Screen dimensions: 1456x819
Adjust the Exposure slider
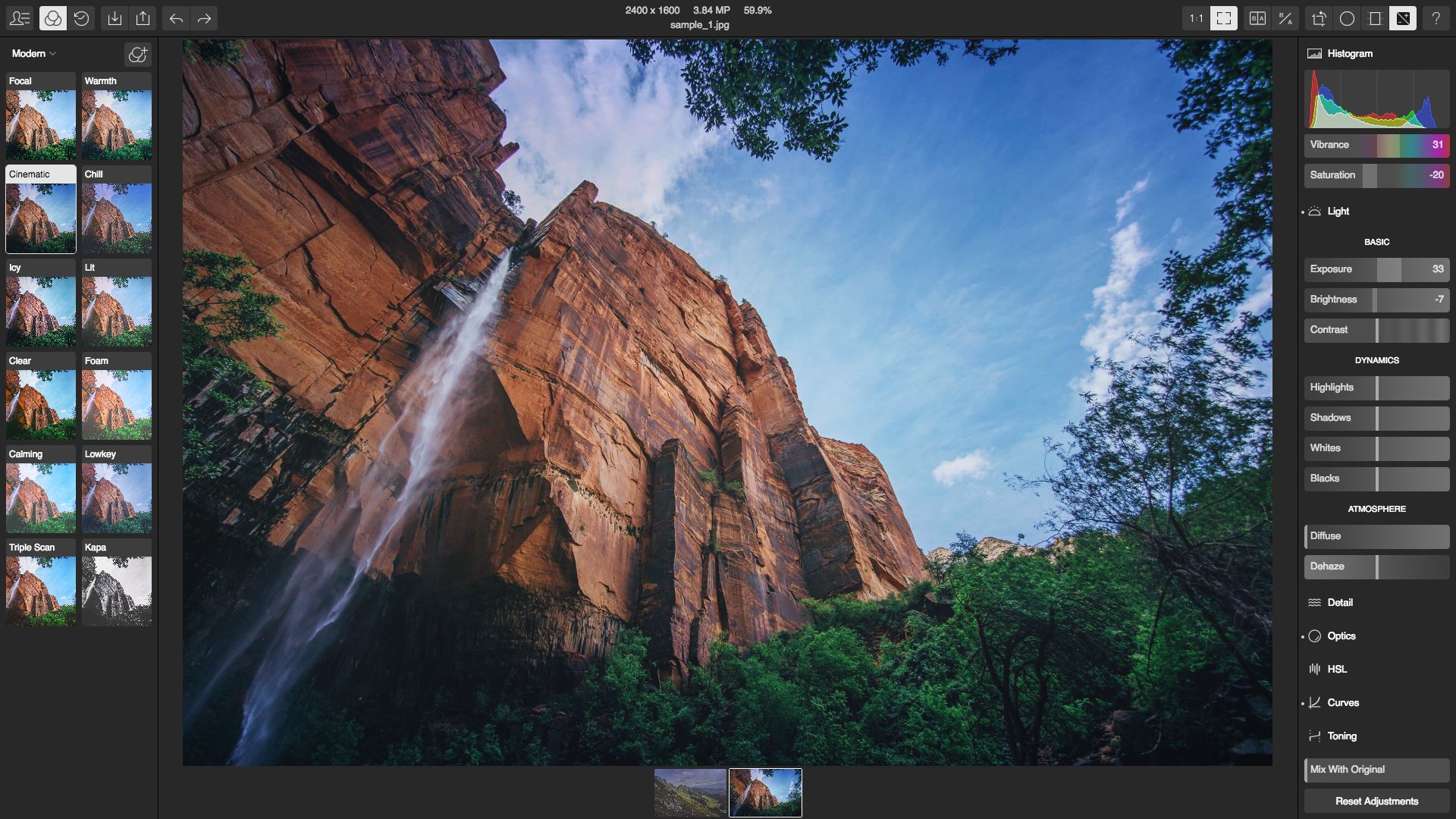(x=1377, y=269)
